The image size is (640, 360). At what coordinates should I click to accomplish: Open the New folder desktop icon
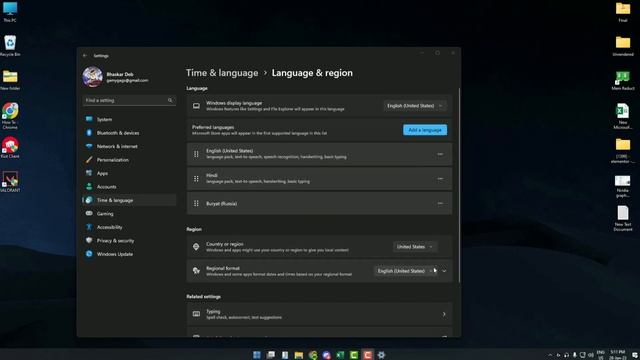(10, 80)
